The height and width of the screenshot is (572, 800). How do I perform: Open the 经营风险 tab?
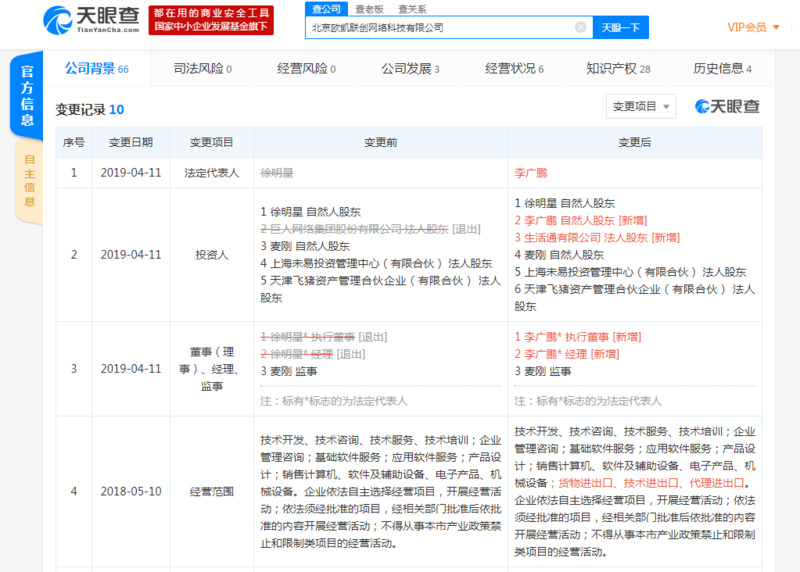[x=306, y=68]
